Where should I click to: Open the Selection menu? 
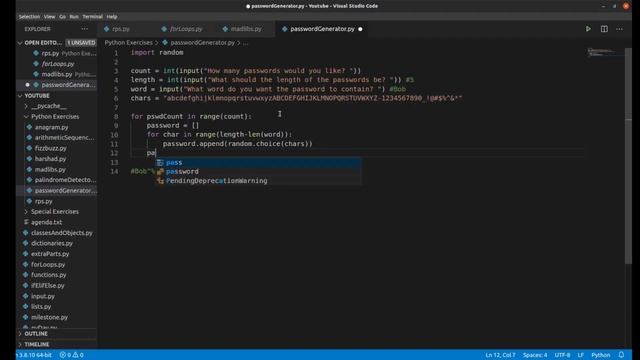coord(29,17)
